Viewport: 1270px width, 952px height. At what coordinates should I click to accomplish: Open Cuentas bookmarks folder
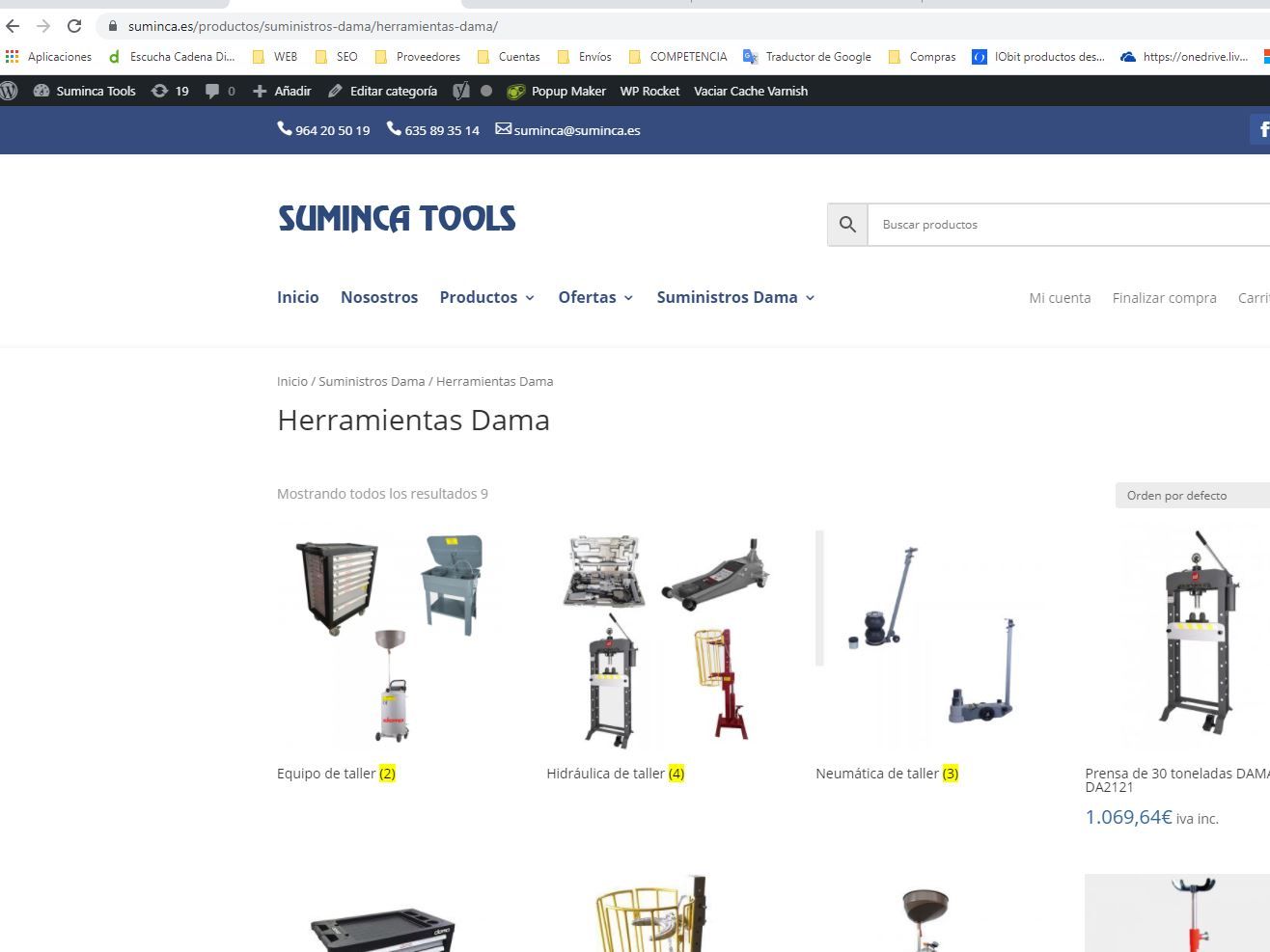click(x=509, y=57)
